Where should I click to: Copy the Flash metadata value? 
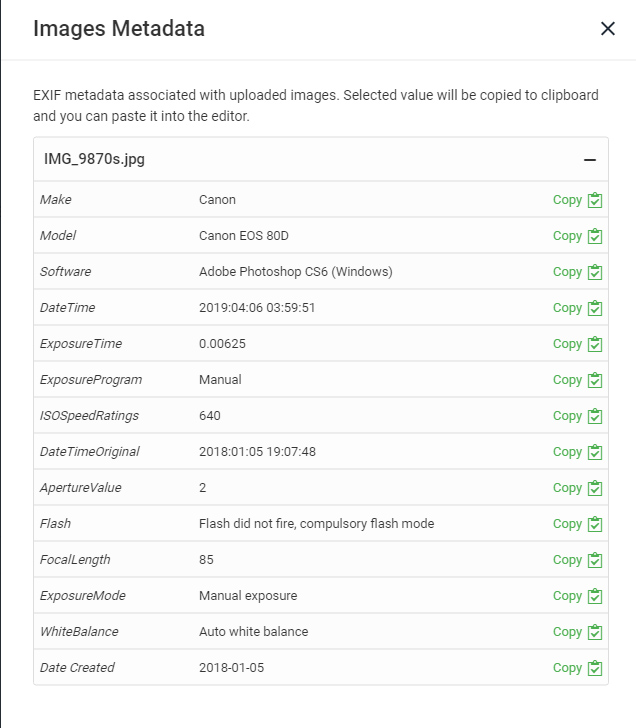pyautogui.click(x=568, y=524)
